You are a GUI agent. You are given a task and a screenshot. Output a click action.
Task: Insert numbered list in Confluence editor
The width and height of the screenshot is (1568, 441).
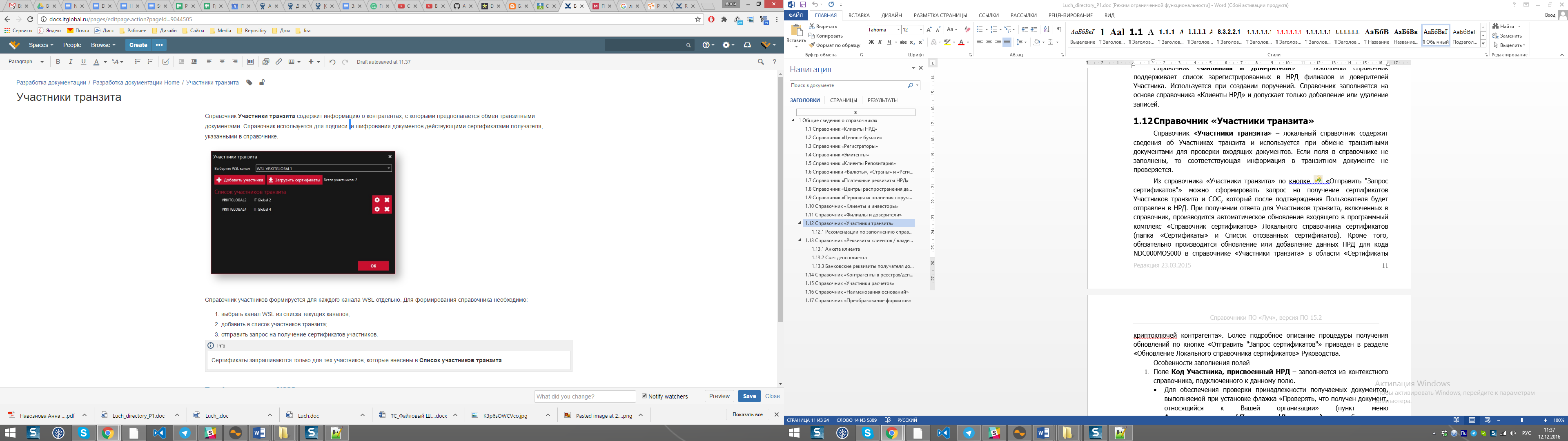(150, 62)
